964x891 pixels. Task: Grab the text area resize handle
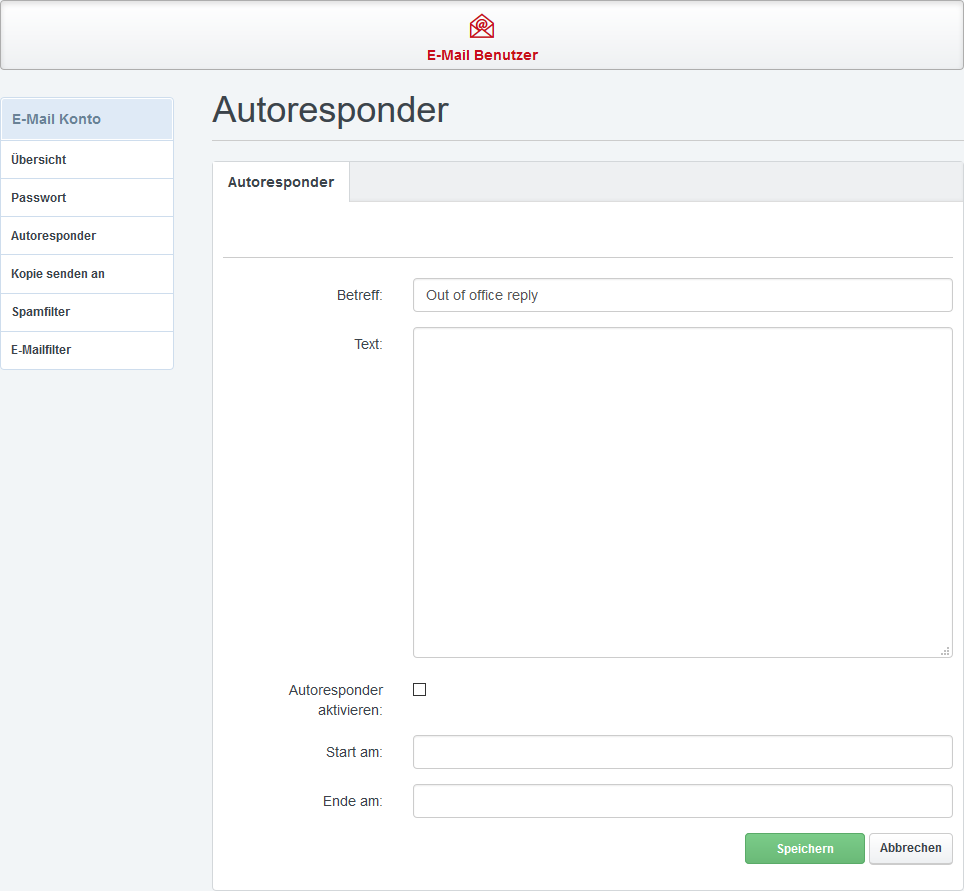[945, 651]
